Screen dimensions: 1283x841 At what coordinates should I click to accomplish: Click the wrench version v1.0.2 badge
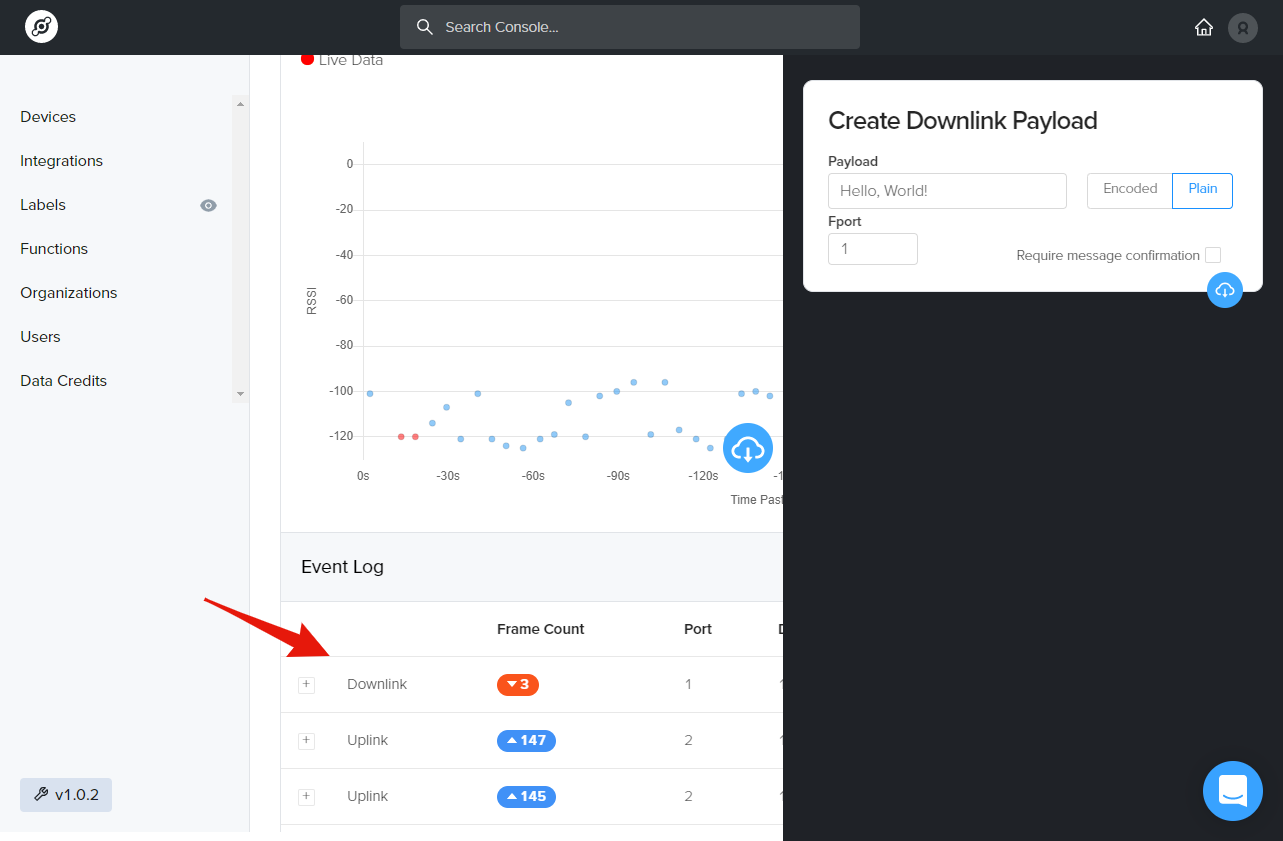(66, 795)
